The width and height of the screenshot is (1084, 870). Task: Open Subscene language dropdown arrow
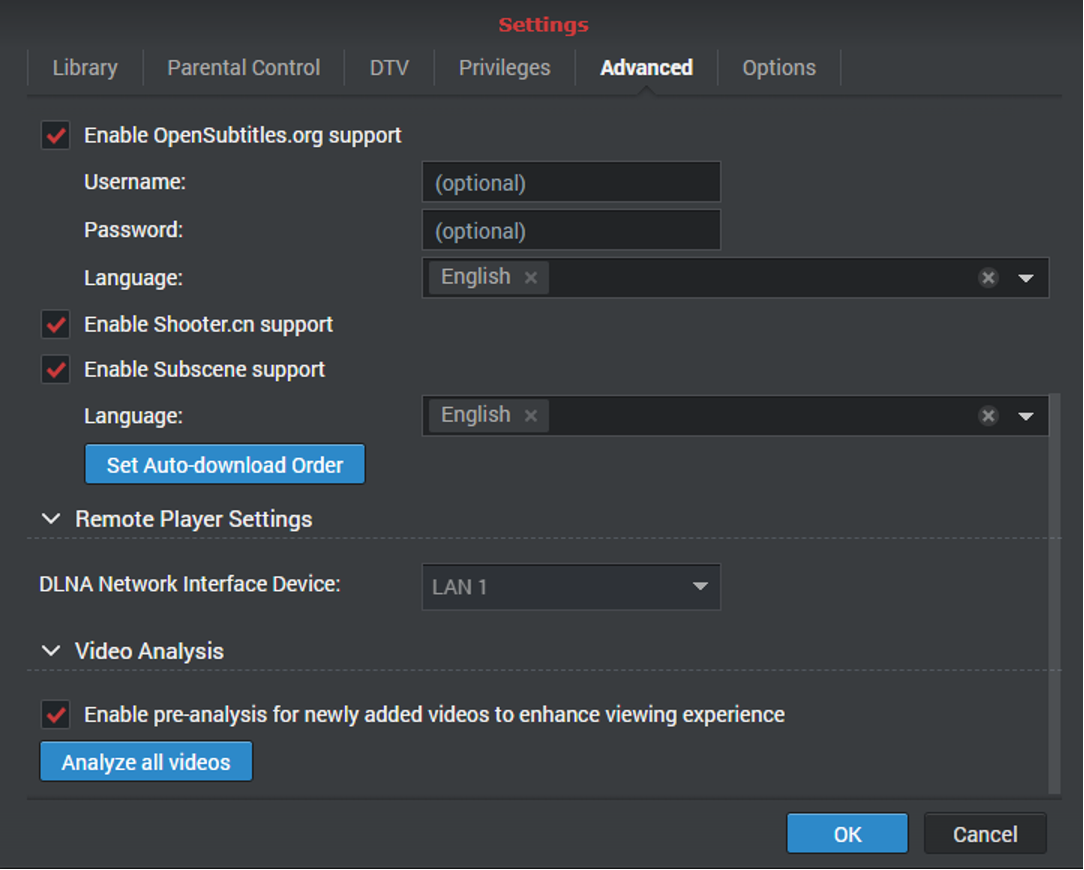tap(1026, 416)
